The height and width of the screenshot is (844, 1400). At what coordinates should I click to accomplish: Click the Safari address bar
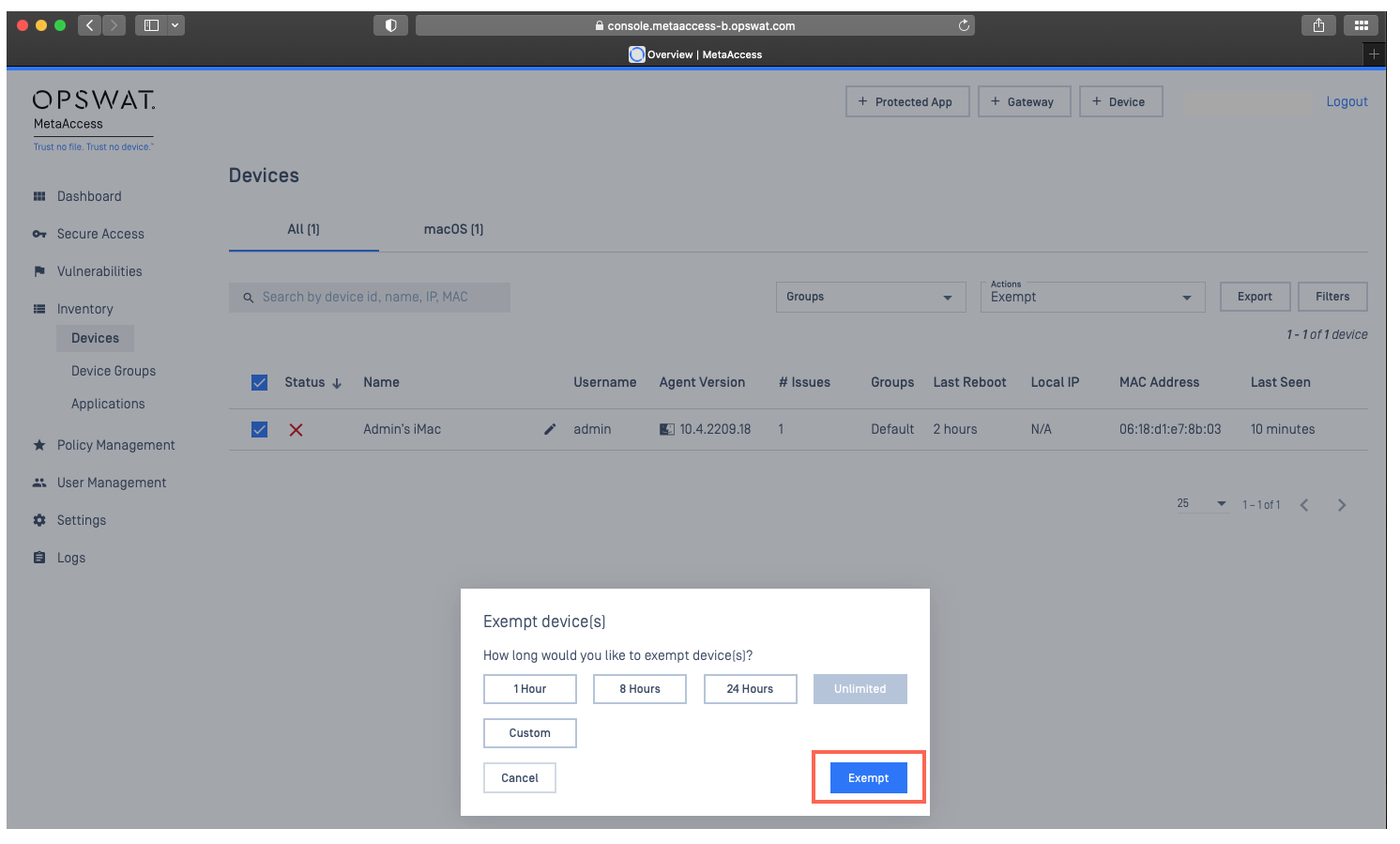click(x=695, y=25)
